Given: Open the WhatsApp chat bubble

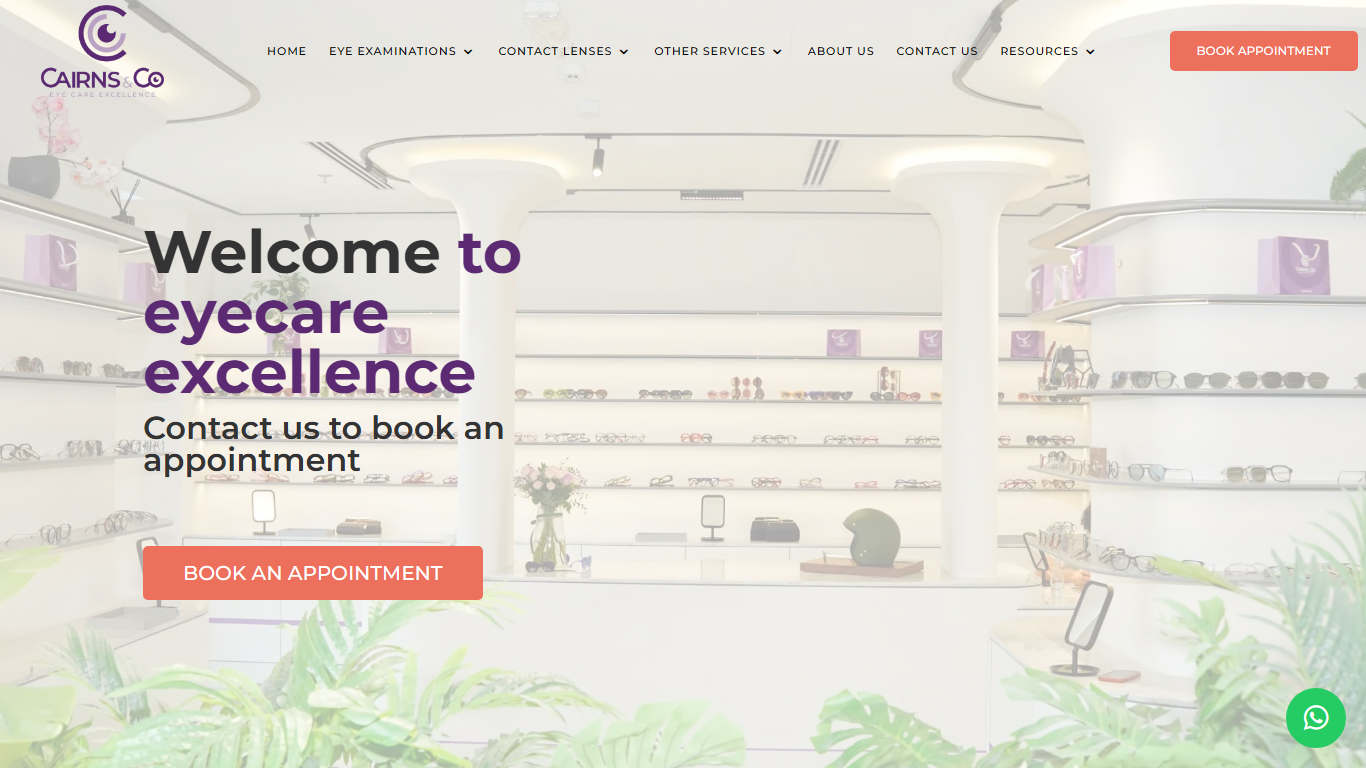Looking at the screenshot, I should (1316, 718).
